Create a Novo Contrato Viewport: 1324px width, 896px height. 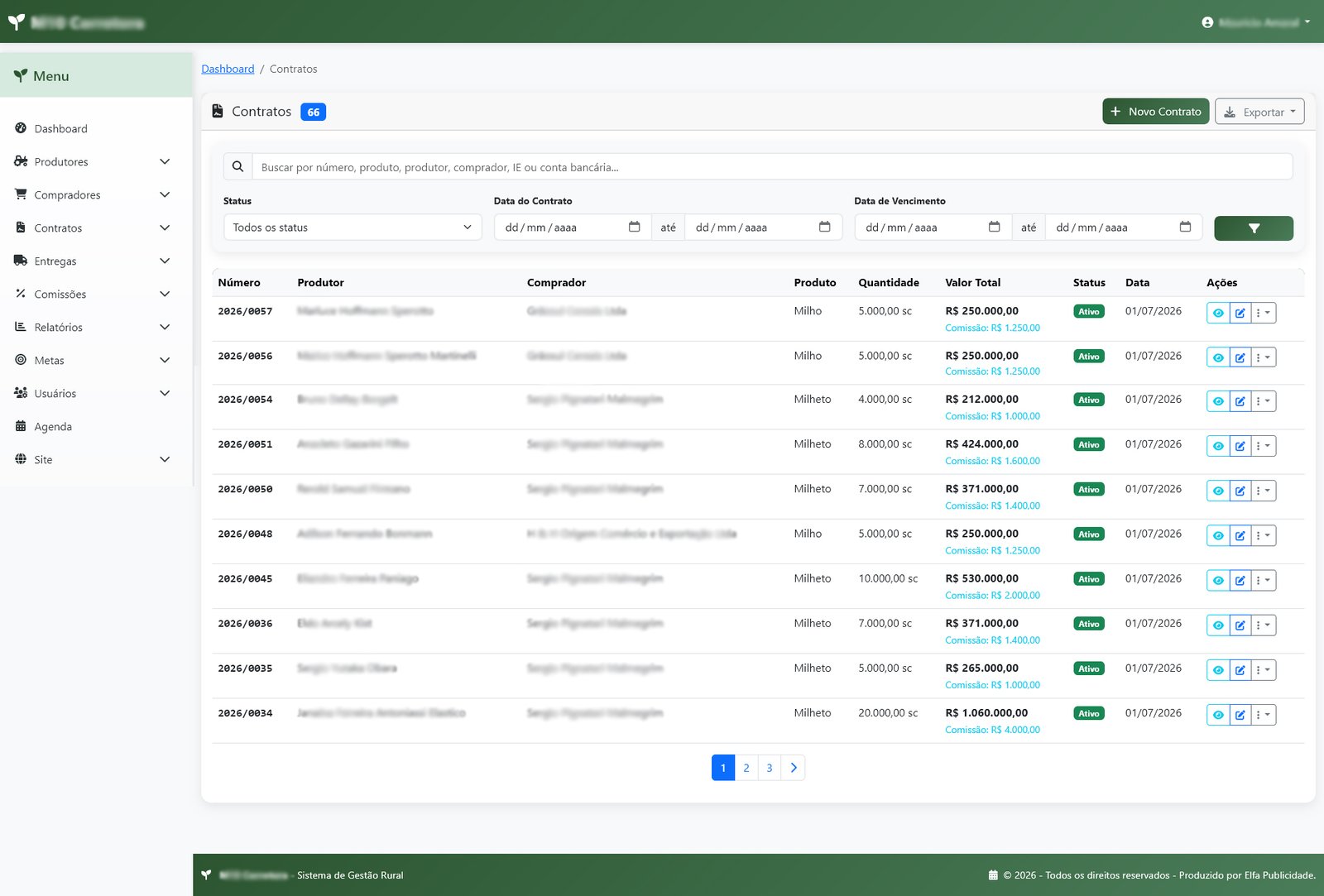pos(1155,112)
